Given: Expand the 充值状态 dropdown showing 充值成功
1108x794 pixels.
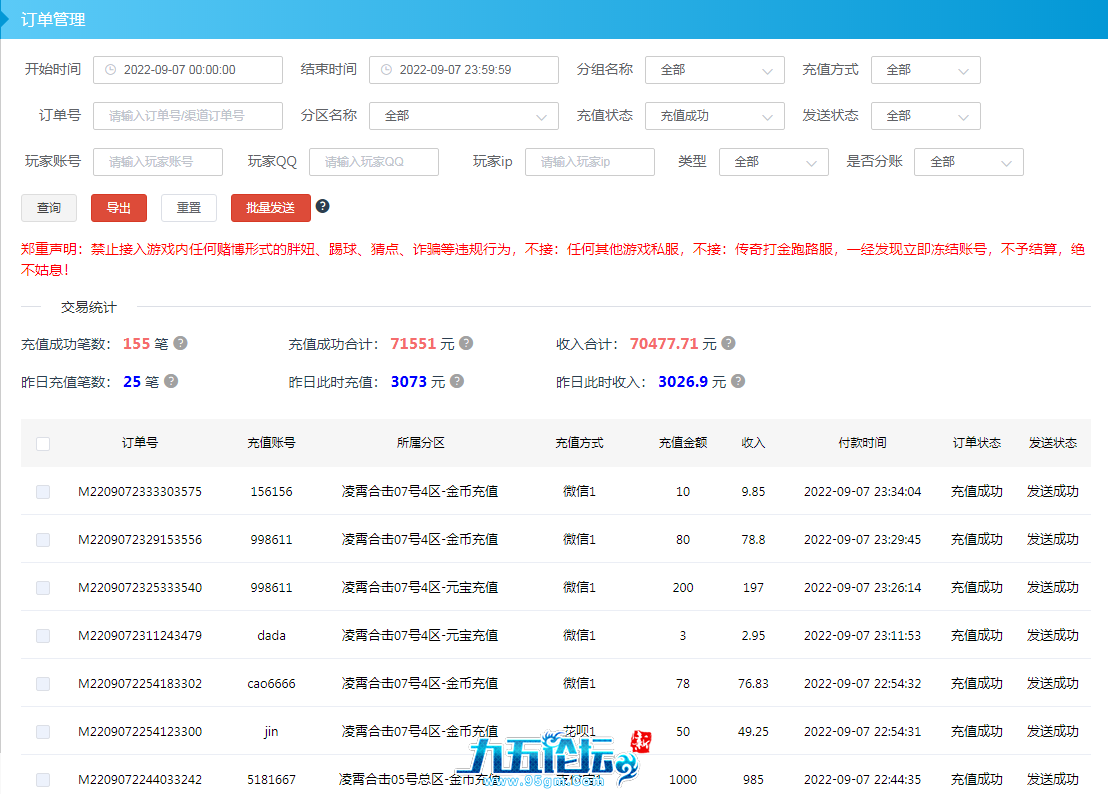Looking at the screenshot, I should click(x=714, y=116).
